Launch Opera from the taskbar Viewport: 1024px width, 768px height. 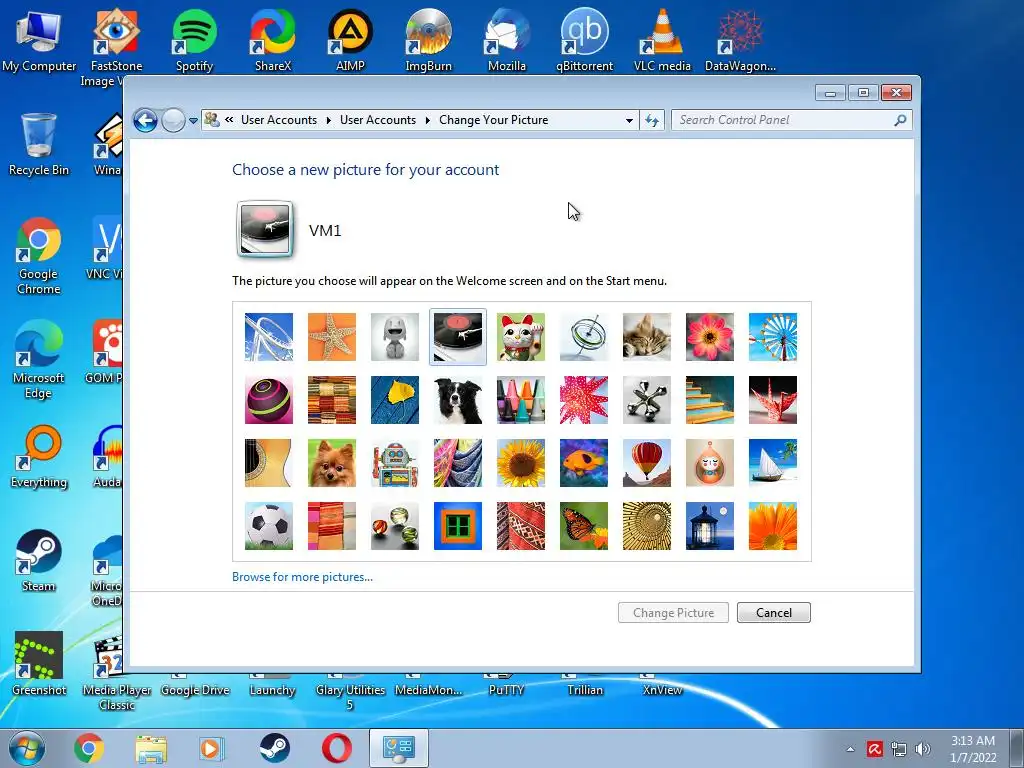337,748
